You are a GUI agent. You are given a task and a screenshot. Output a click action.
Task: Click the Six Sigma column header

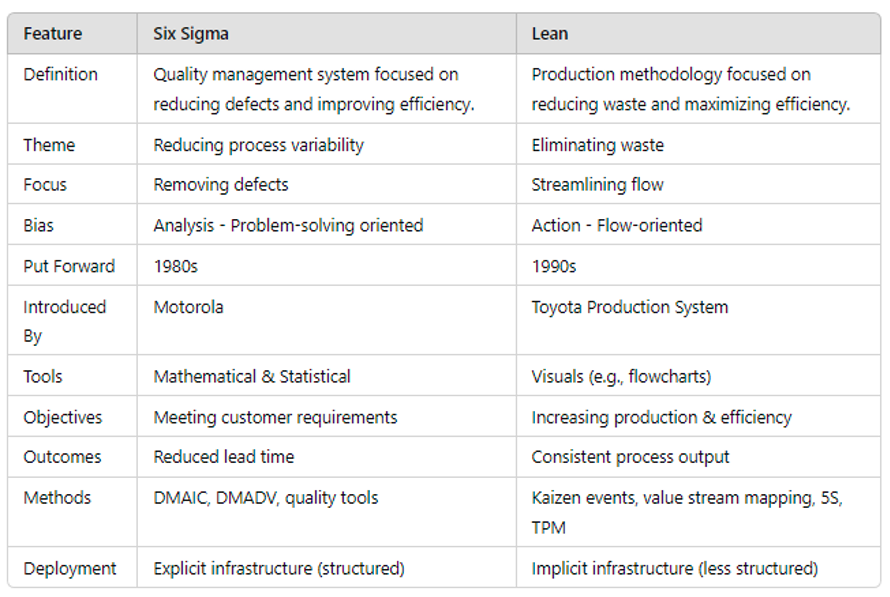coord(190,34)
